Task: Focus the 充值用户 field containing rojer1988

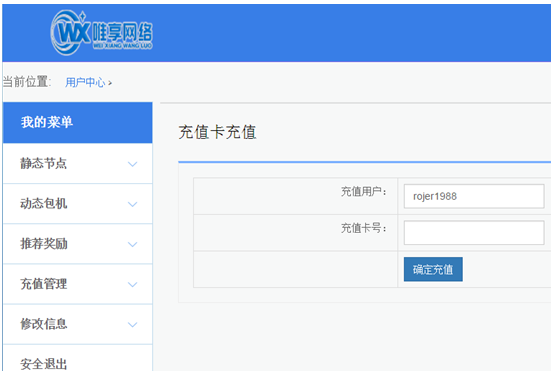Action: tap(474, 196)
